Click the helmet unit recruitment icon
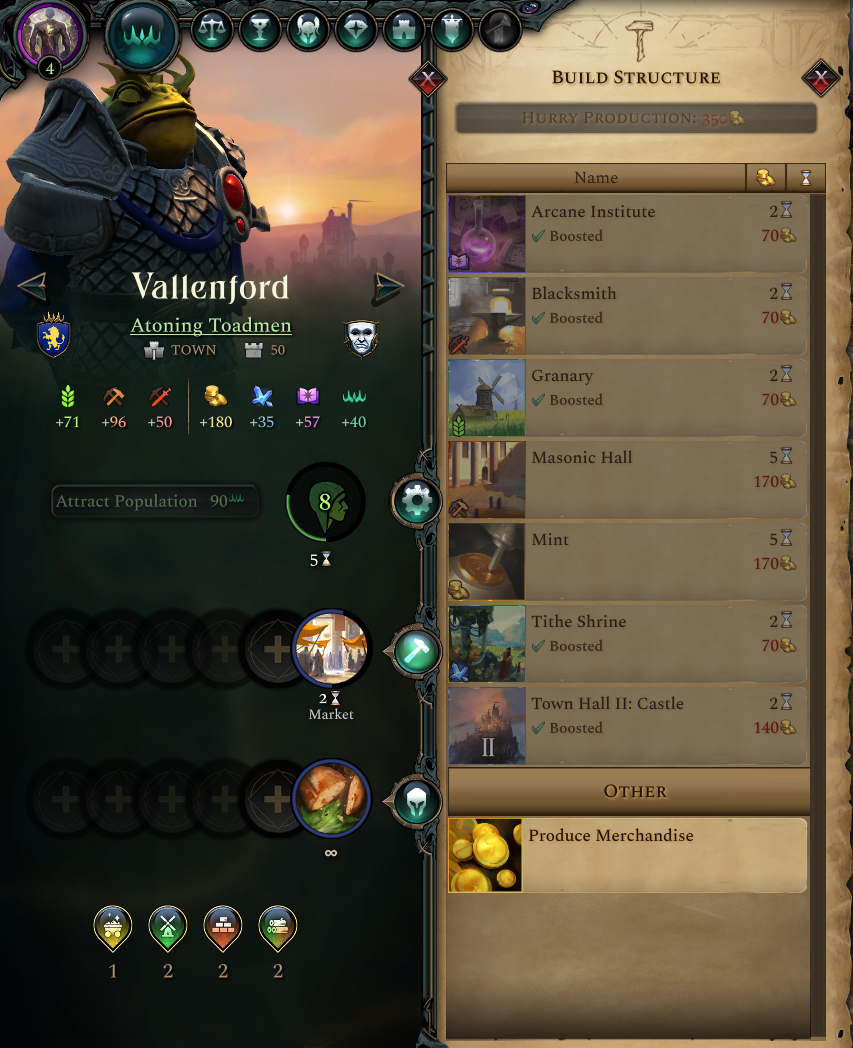Viewport: 853px width, 1048px height. 416,801
